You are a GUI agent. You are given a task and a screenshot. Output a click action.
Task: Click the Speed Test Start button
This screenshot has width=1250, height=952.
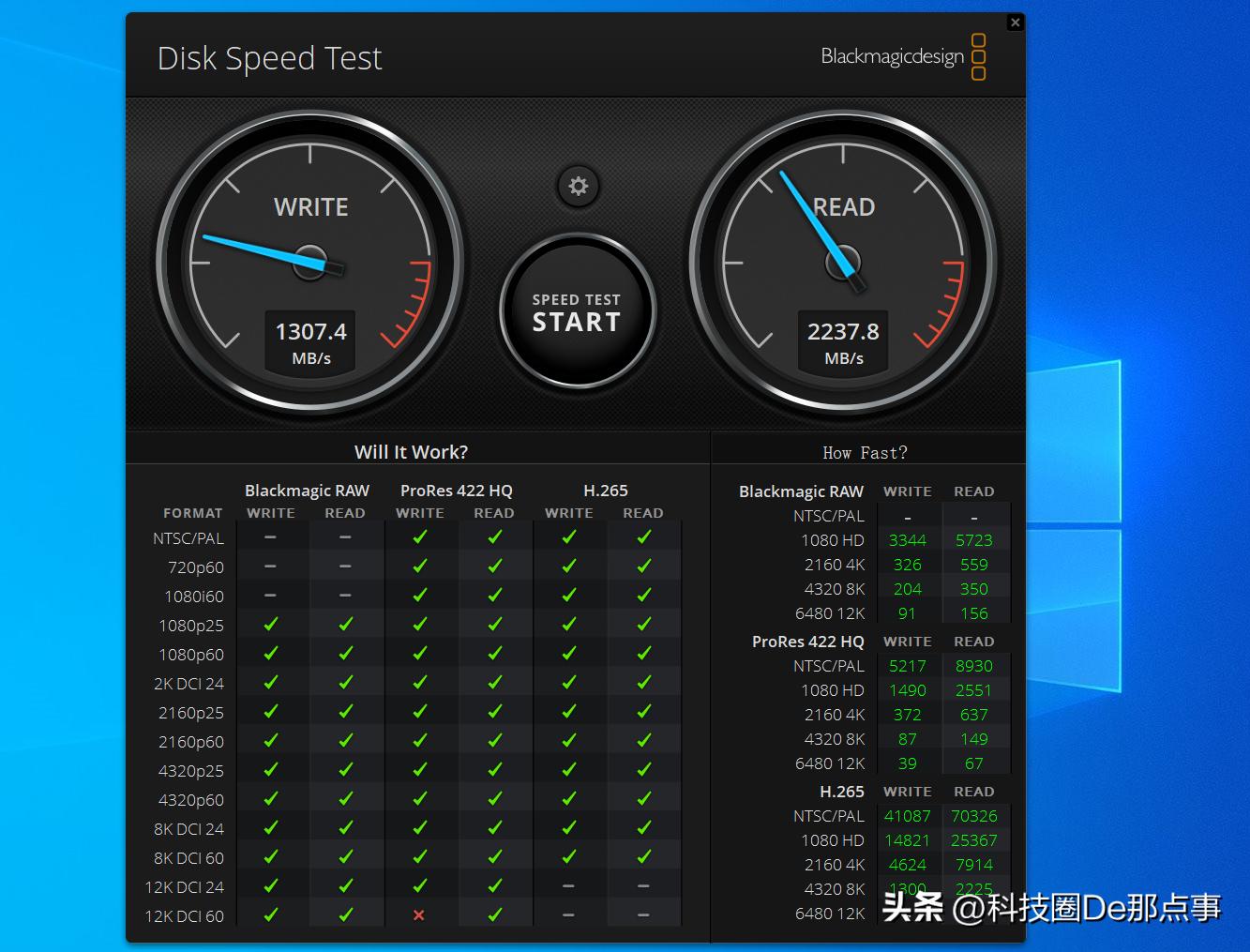coord(577,312)
